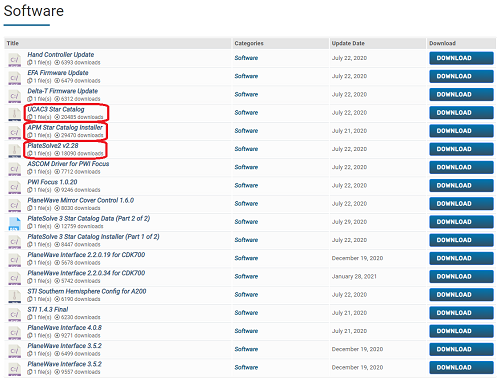500x380 pixels.
Task: Click Software category in PlaneWave Interface 2.2.0.34 row
Action: point(246,276)
